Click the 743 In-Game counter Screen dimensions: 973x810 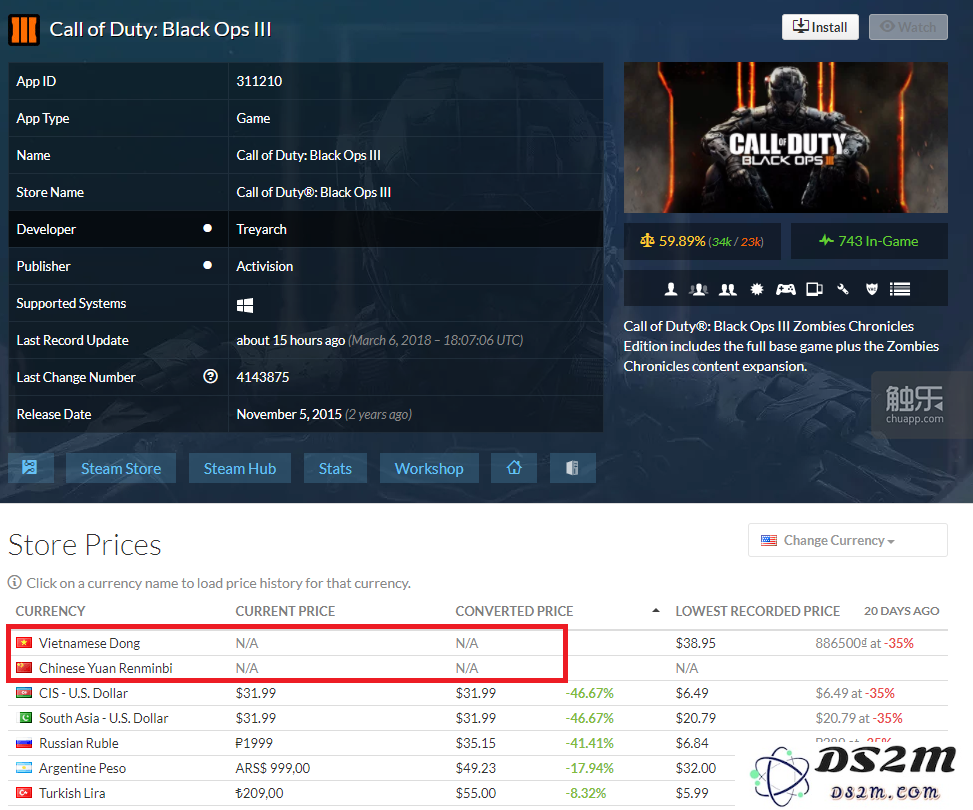869,241
